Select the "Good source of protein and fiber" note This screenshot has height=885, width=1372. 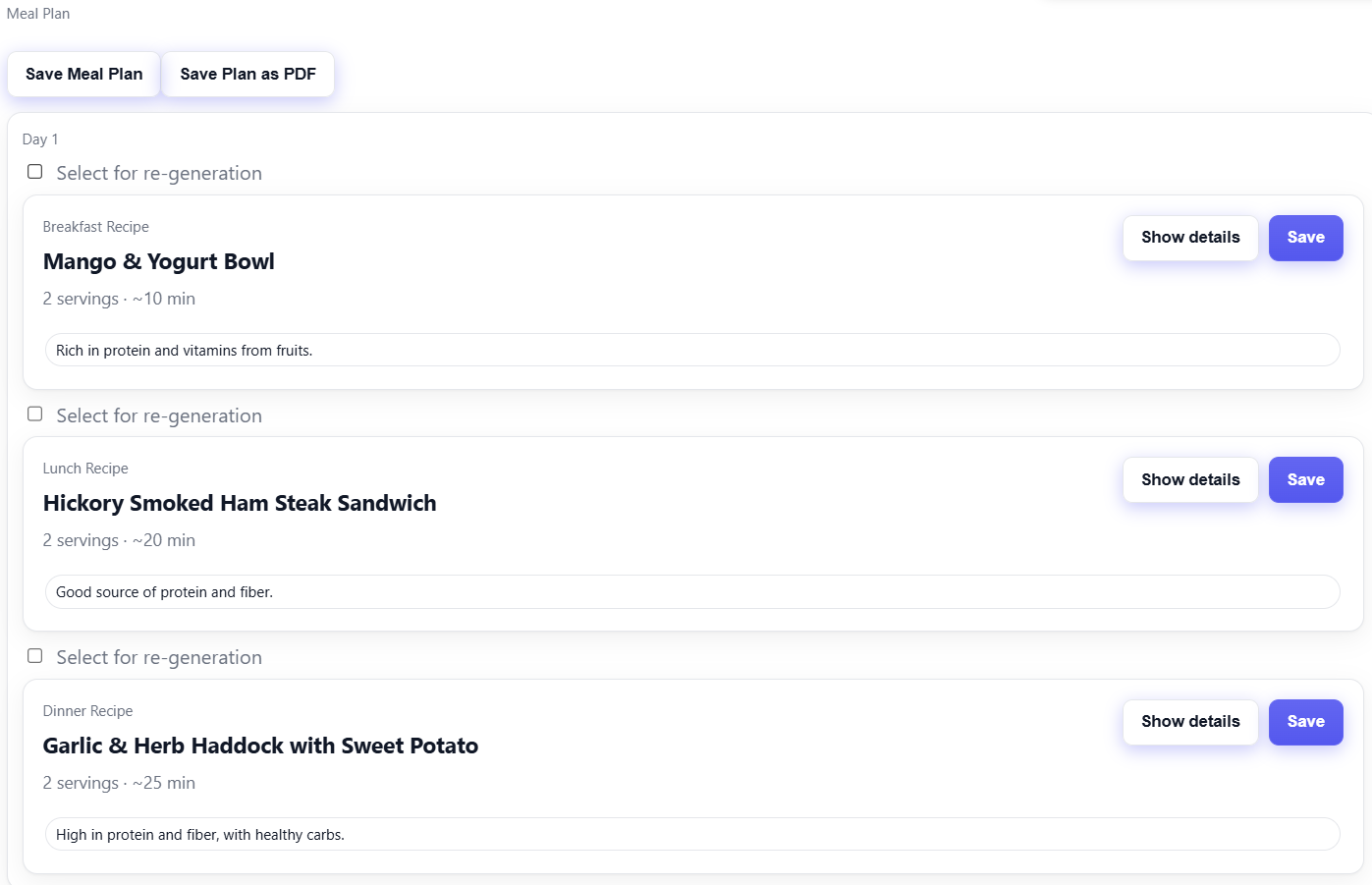click(164, 592)
